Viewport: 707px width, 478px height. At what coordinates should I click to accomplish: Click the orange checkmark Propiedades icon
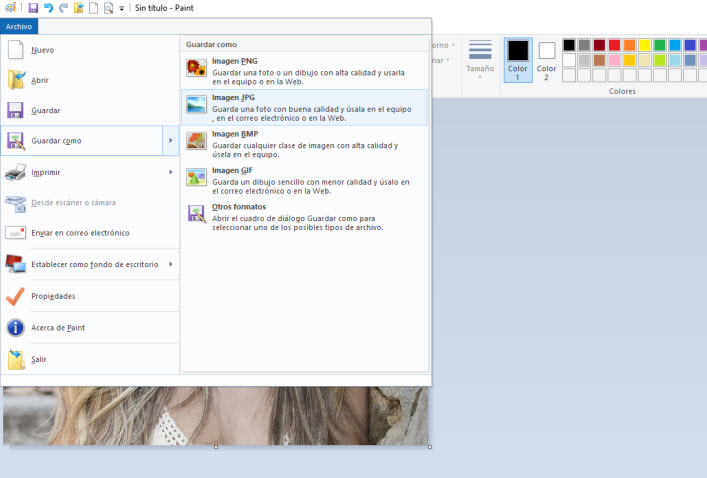[15, 296]
